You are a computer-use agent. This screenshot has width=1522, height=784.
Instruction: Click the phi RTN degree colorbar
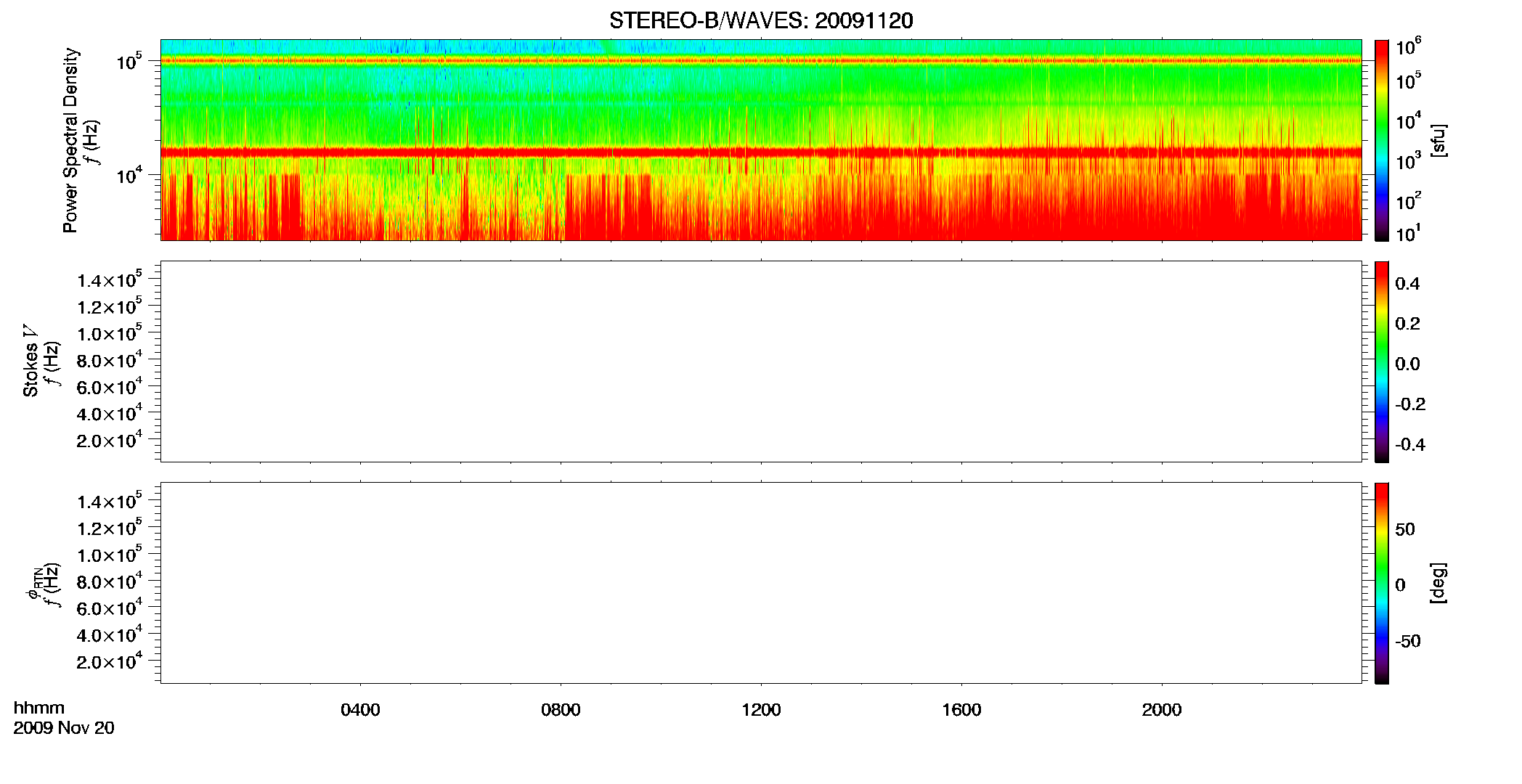1382,583
